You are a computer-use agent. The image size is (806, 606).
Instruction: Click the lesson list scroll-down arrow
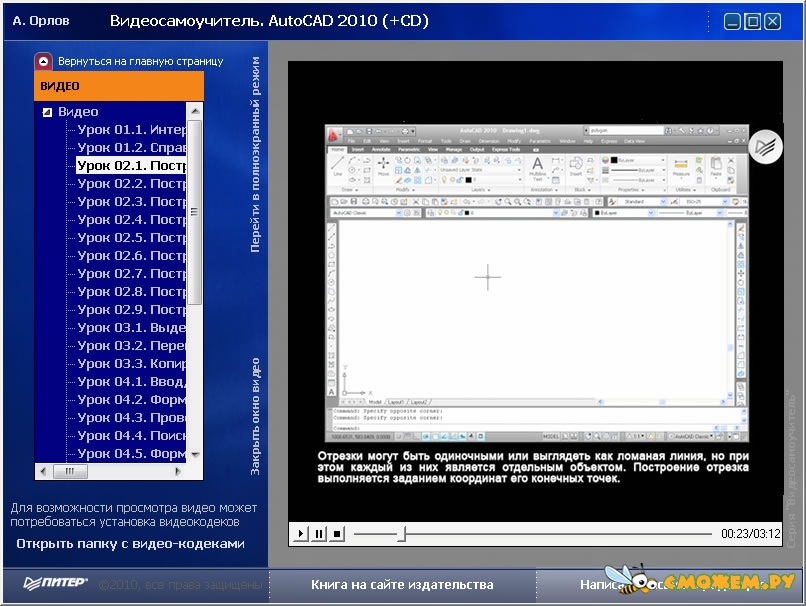(195, 454)
